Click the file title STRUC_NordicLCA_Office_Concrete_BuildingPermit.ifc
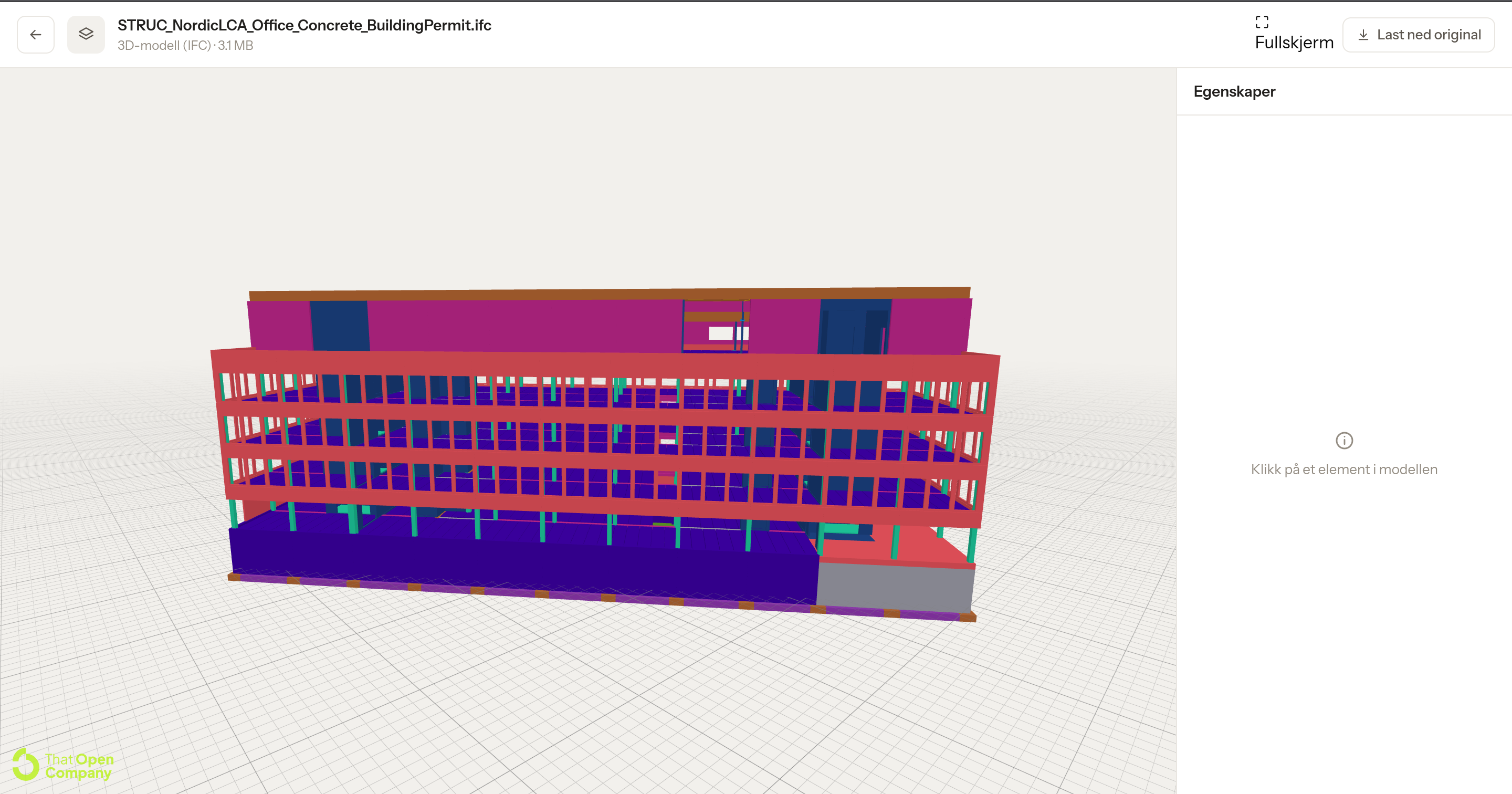Image resolution: width=1512 pixels, height=794 pixels. [x=304, y=25]
